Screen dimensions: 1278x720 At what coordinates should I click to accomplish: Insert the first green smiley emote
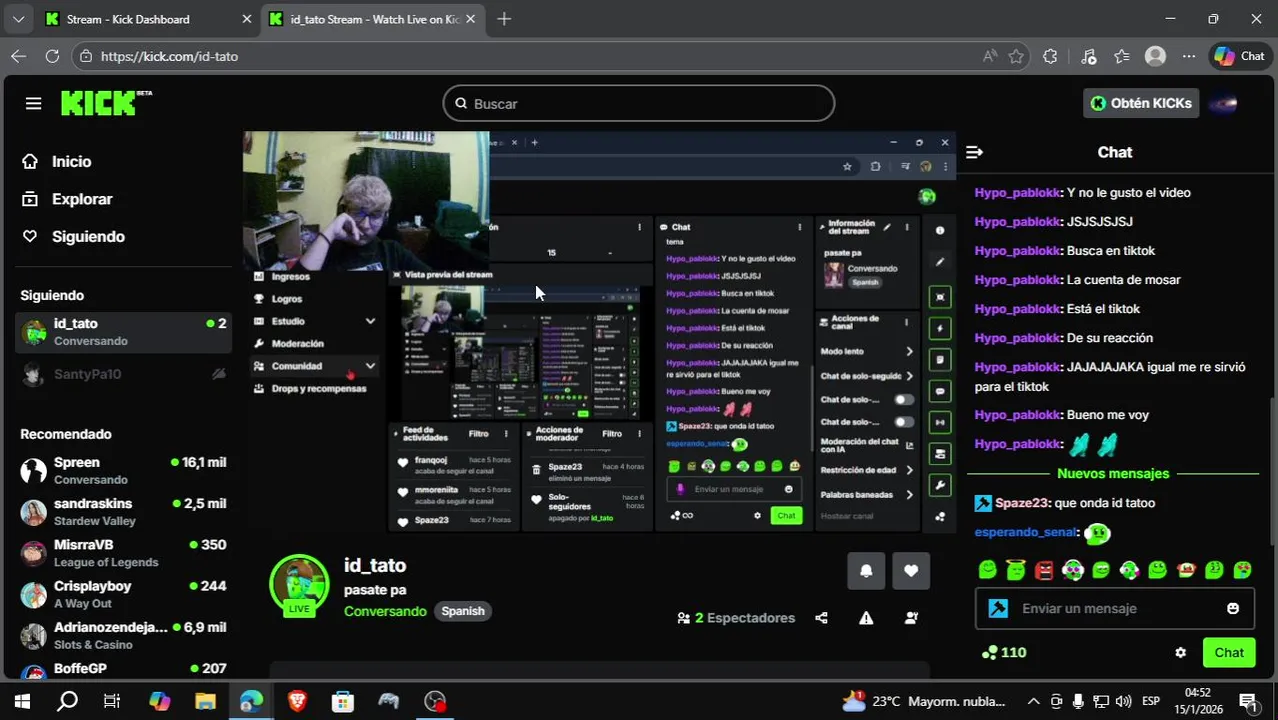[x=988, y=570]
